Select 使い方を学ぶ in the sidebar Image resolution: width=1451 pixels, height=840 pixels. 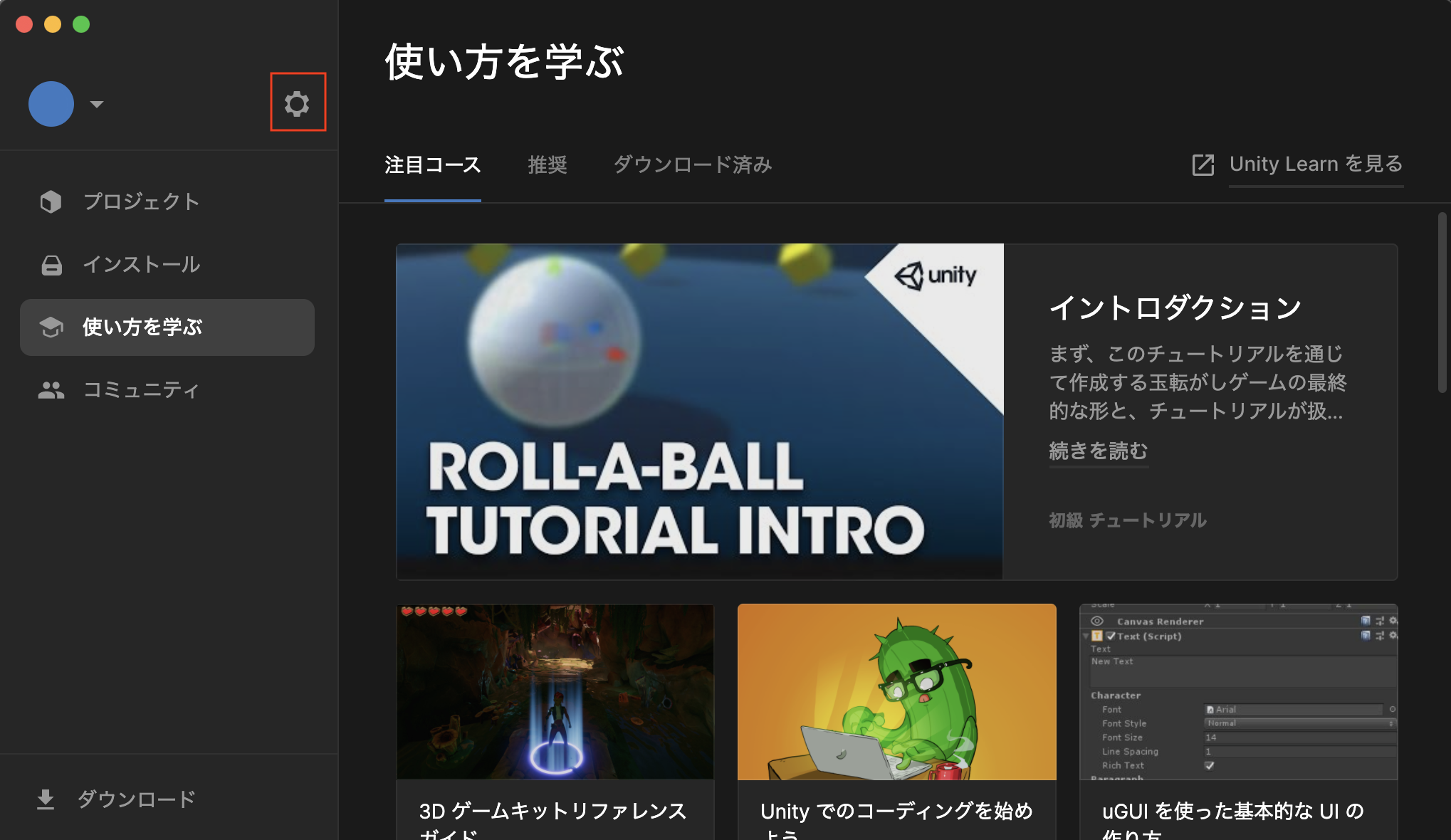(x=167, y=327)
